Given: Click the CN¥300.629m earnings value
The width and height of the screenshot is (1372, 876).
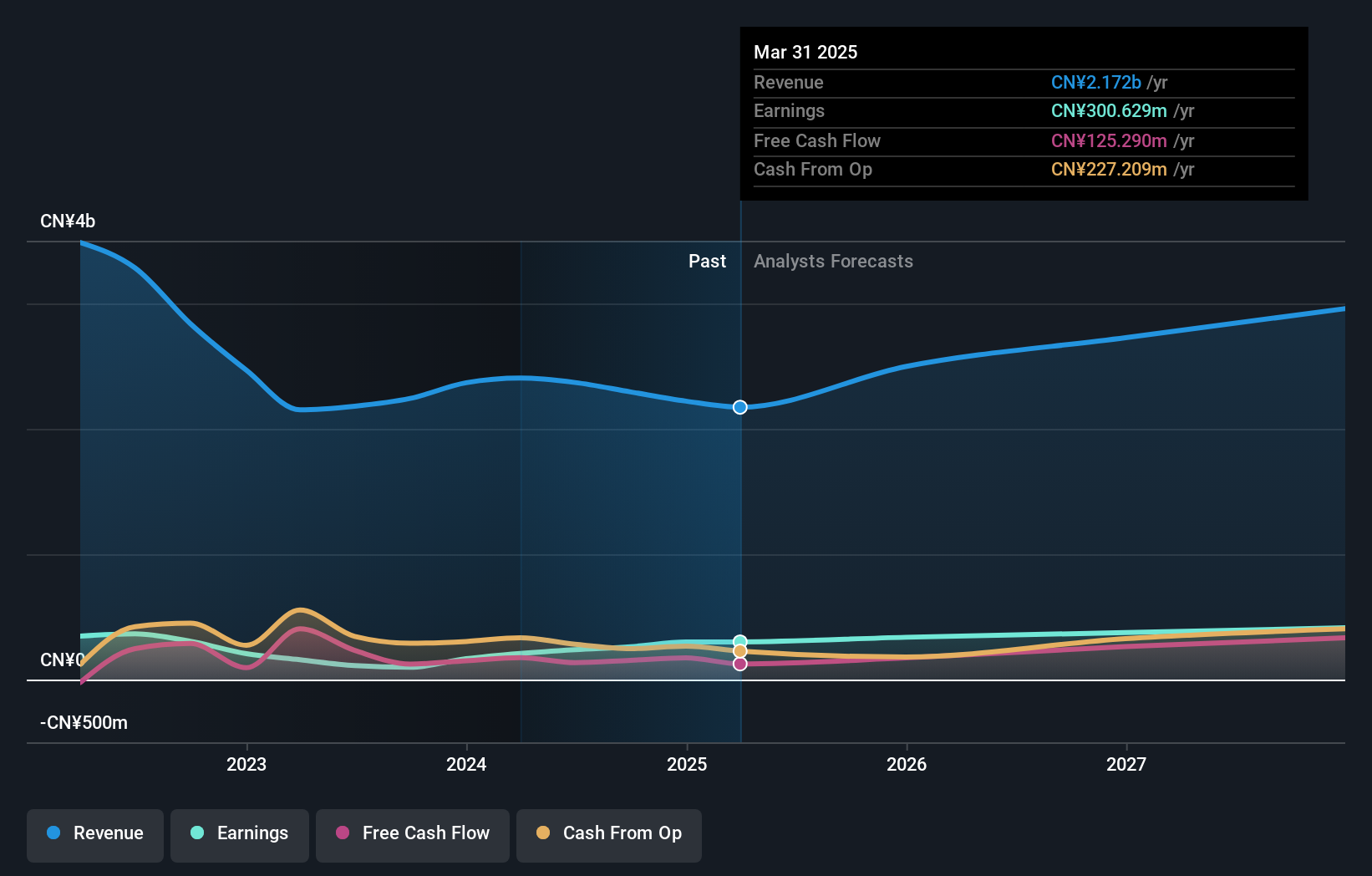Looking at the screenshot, I should 1109,111.
